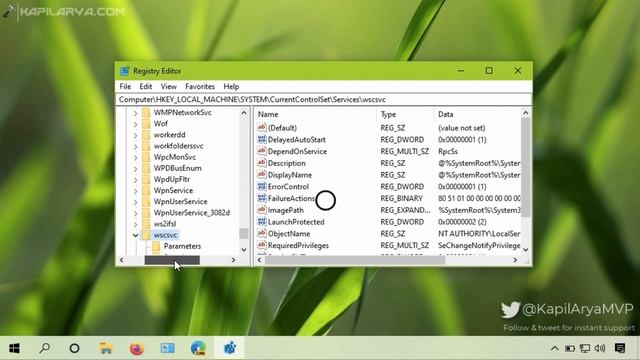
Task: Click tree pane scroll-down arrow
Action: [244, 249]
